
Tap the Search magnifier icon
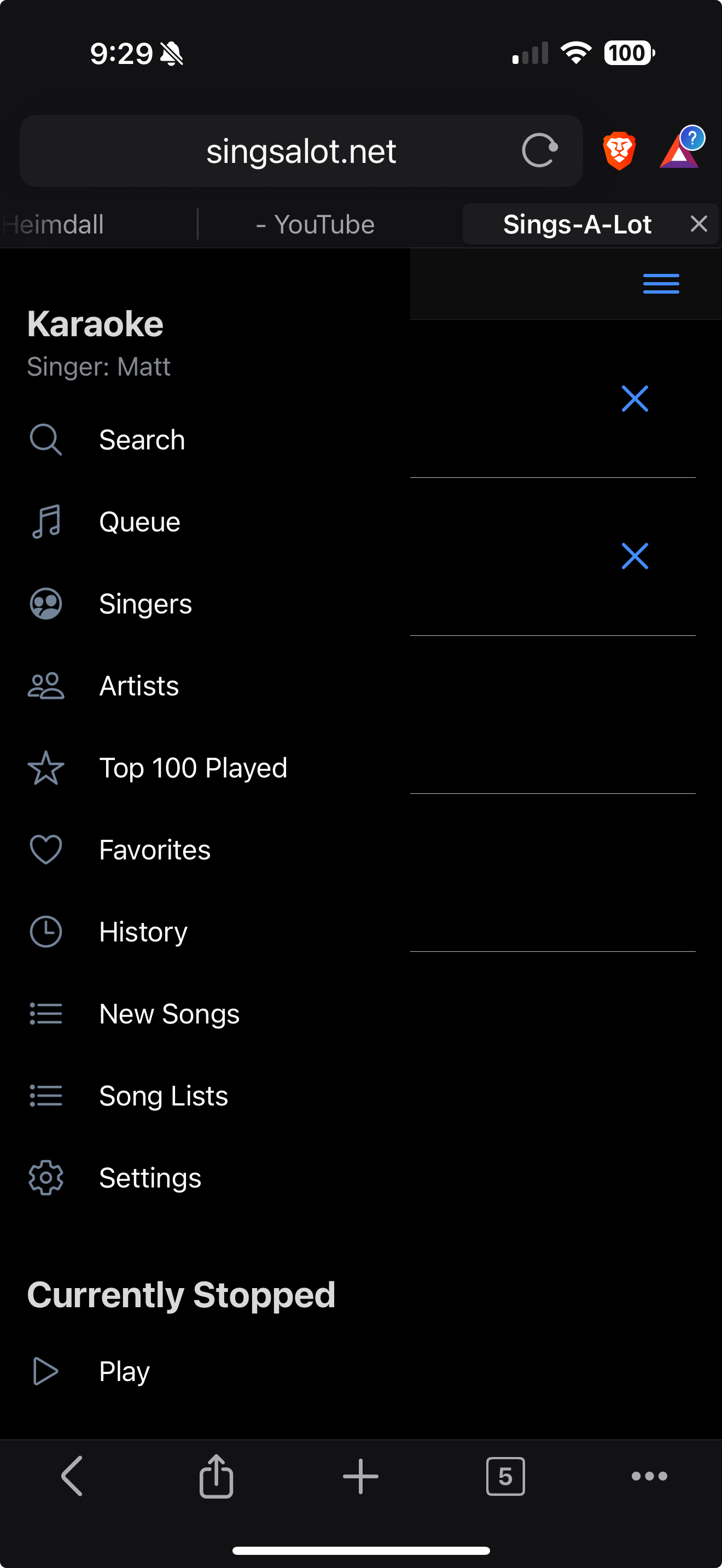coord(45,440)
